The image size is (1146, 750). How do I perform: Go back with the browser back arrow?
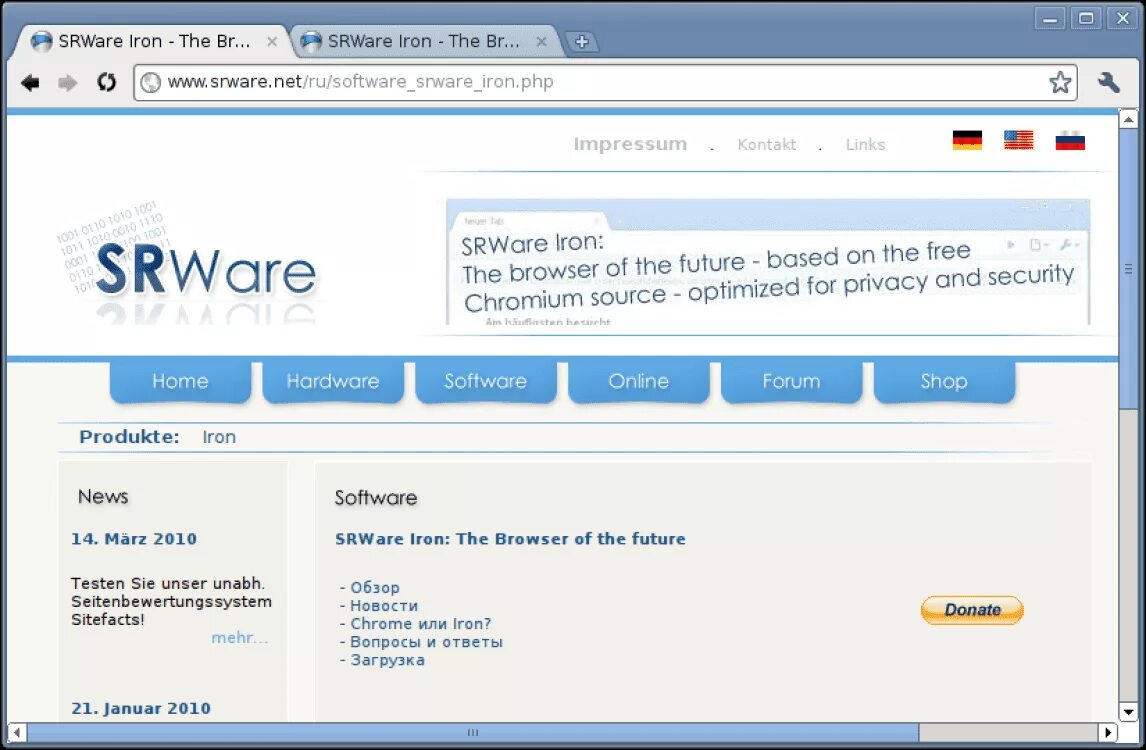(x=30, y=83)
